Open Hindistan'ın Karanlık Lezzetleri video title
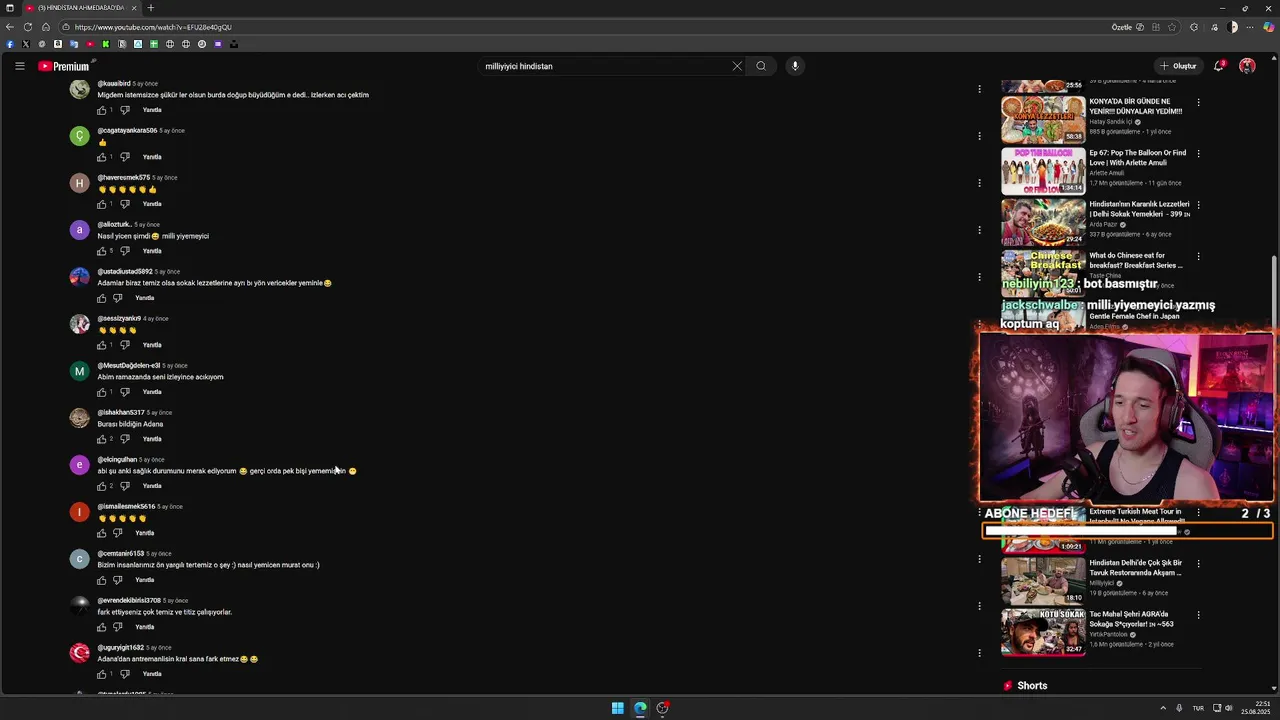Image resolution: width=1280 pixels, height=720 pixels. (x=1139, y=209)
